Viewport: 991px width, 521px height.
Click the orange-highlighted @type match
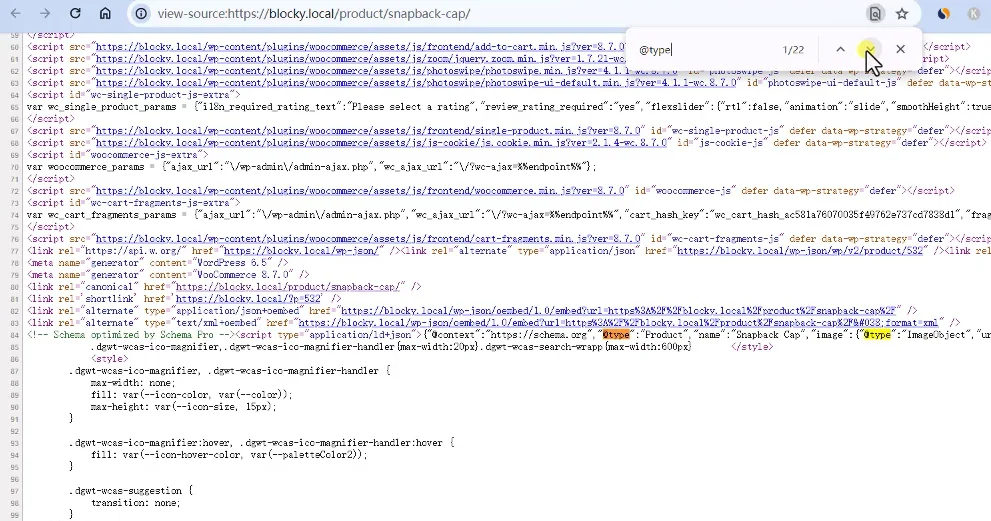616,335
